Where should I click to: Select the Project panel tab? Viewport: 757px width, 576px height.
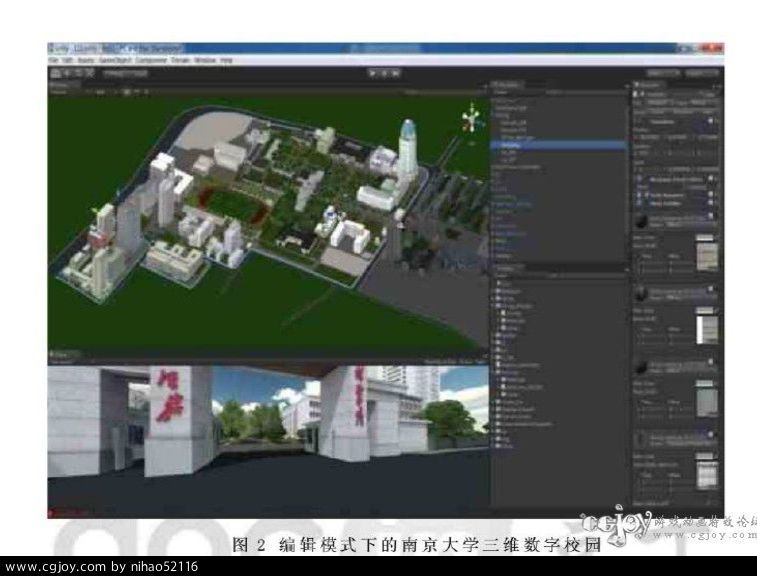click(x=508, y=268)
